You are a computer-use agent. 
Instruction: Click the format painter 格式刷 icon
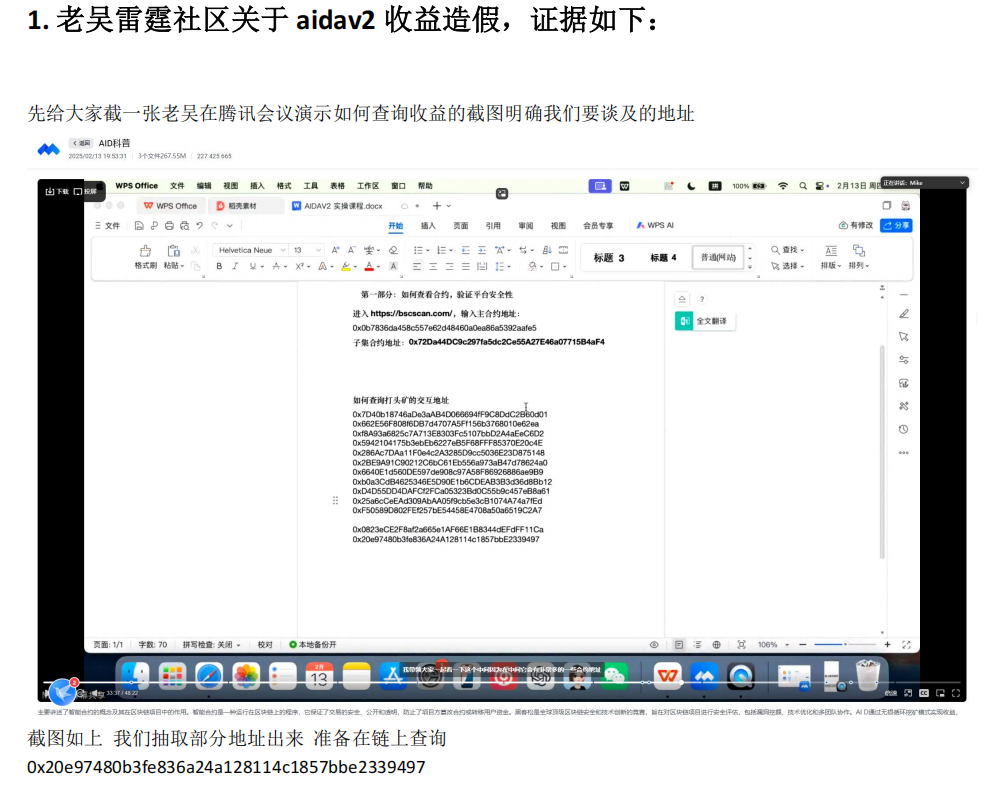point(145,251)
